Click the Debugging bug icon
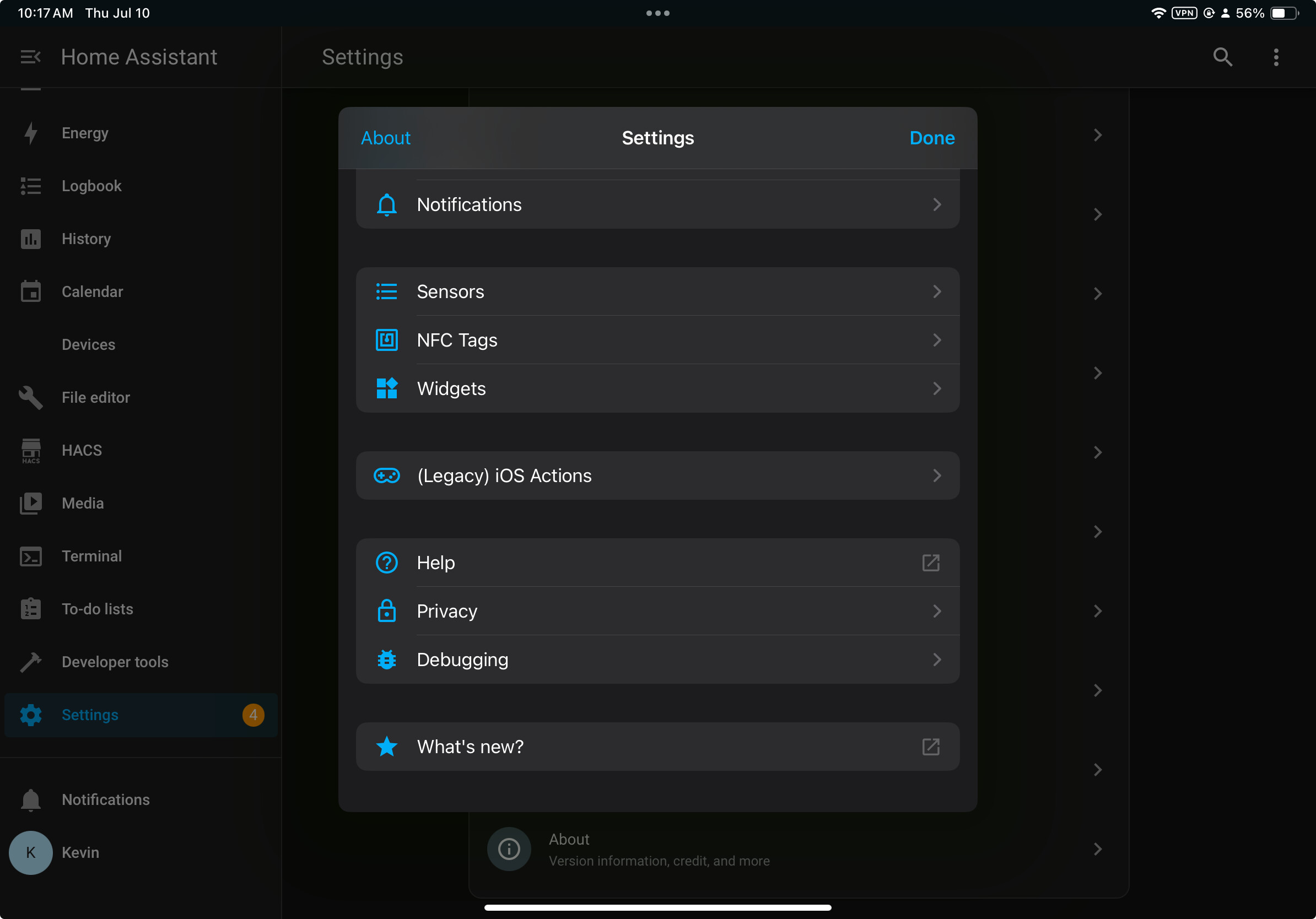1316x919 pixels. point(387,659)
